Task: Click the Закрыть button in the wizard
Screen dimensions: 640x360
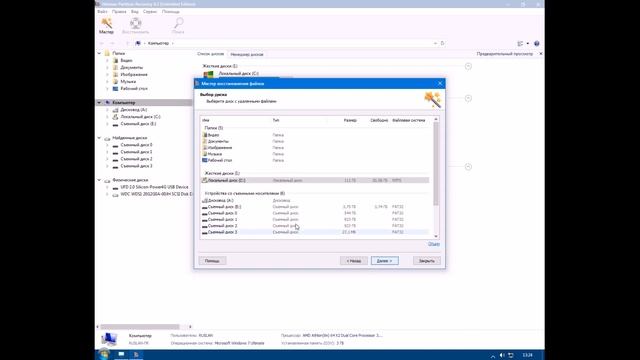Action: pyautogui.click(x=427, y=261)
